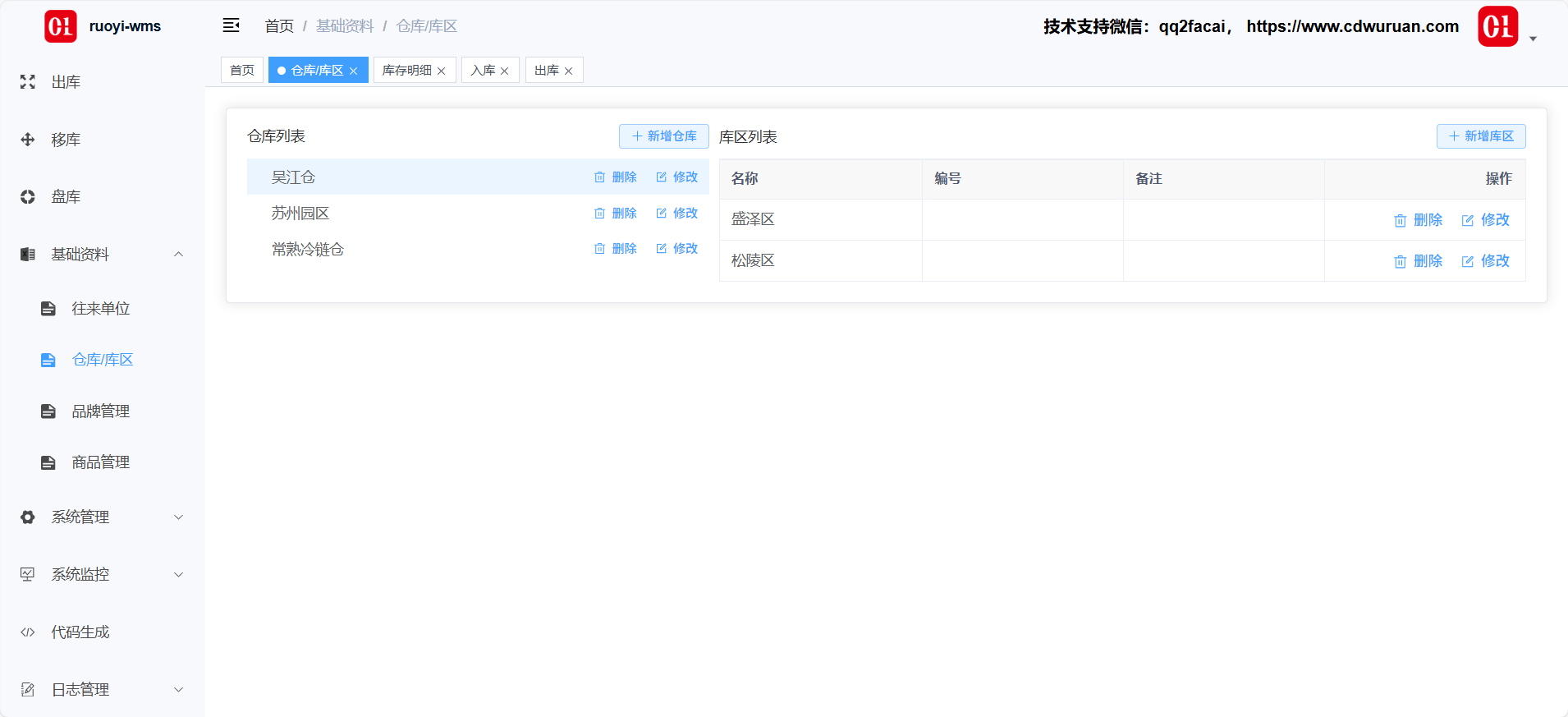Click the 盛泽区 name cell
This screenshot has height=717, width=1568.
point(821,220)
